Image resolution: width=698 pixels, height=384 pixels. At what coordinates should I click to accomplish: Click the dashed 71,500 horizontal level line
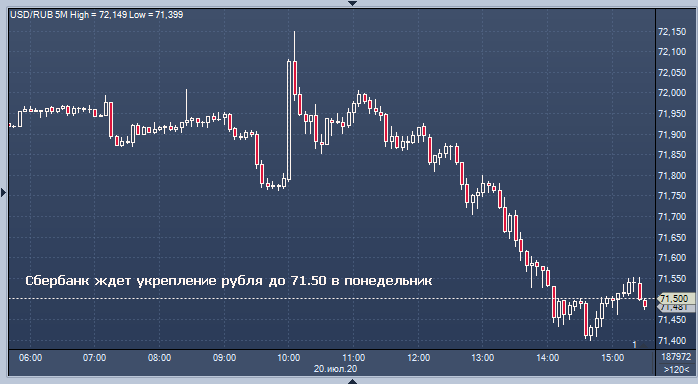(x=332, y=298)
